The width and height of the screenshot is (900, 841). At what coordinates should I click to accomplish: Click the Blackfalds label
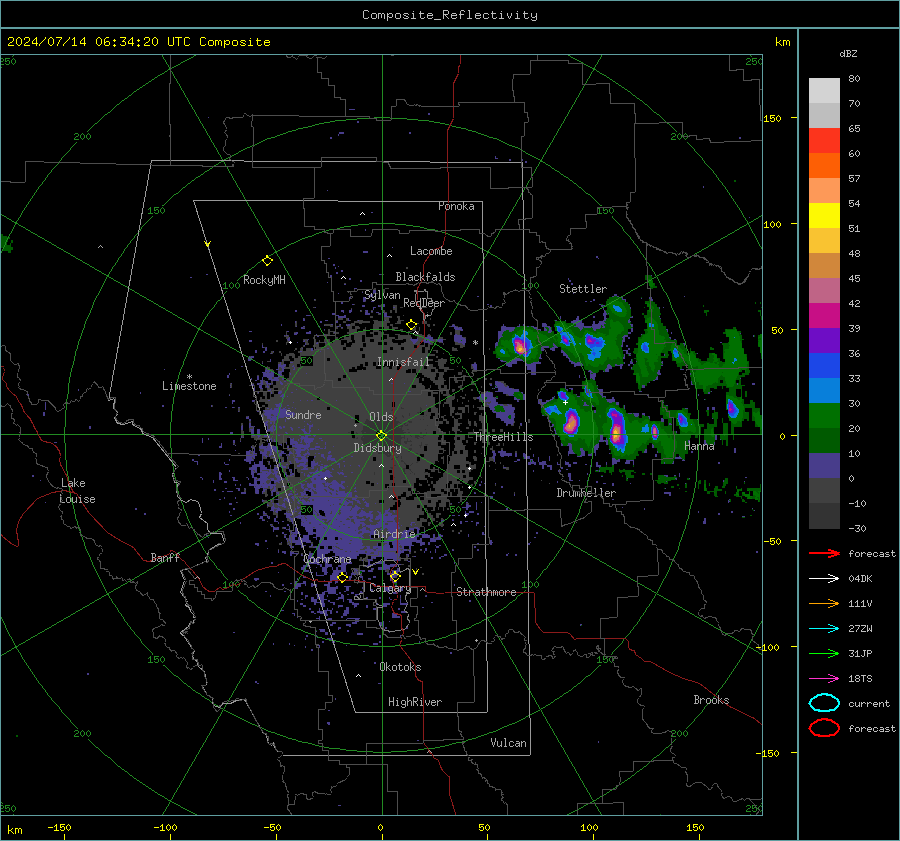pos(425,277)
